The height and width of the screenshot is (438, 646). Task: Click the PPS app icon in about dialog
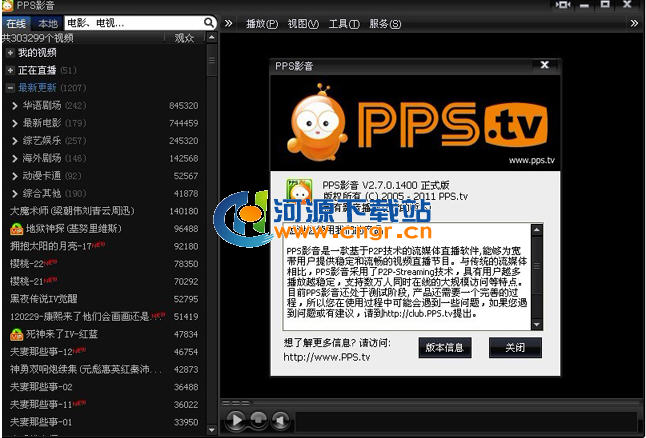tap(299, 188)
